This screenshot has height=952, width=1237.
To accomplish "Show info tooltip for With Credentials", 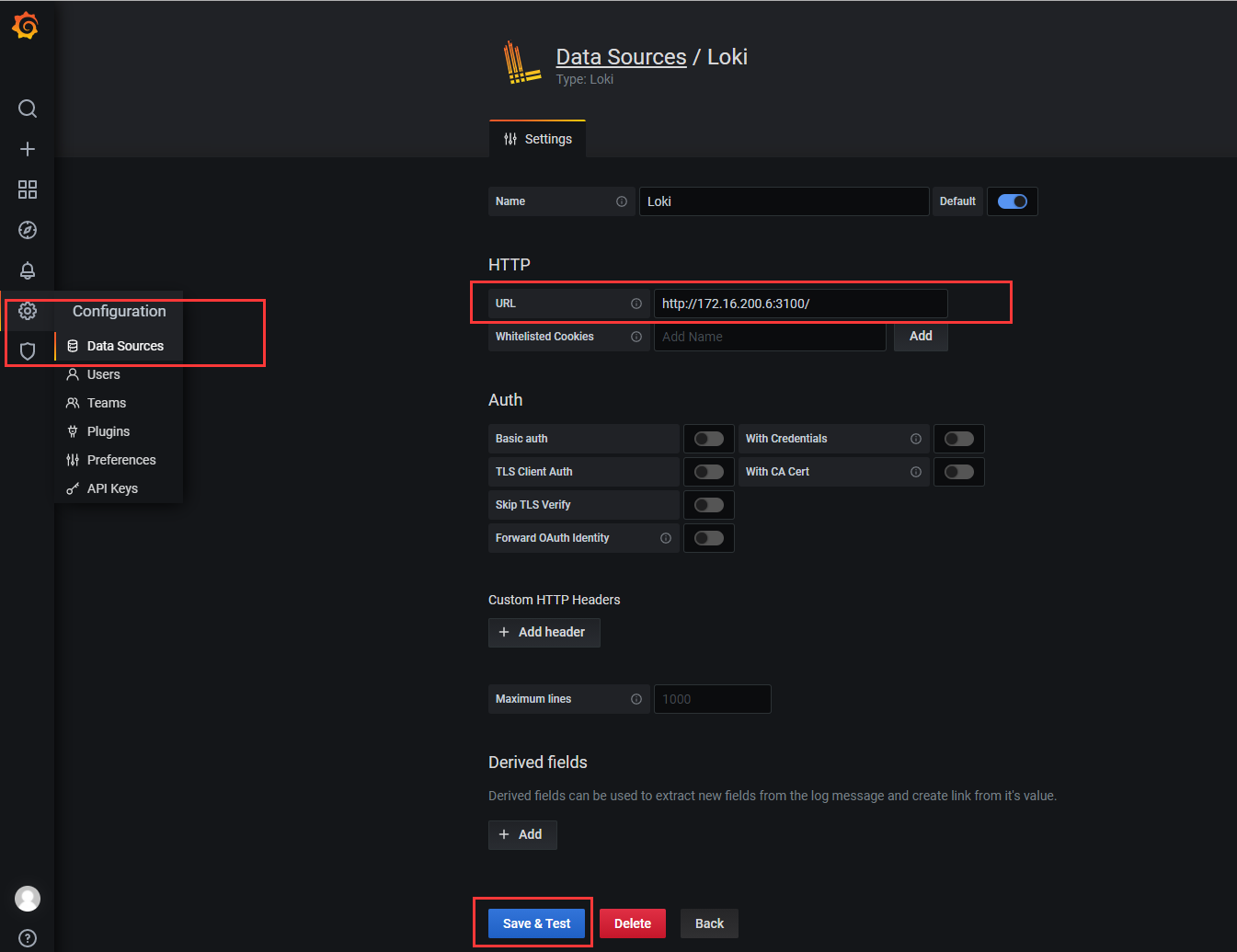I will pos(916,439).
